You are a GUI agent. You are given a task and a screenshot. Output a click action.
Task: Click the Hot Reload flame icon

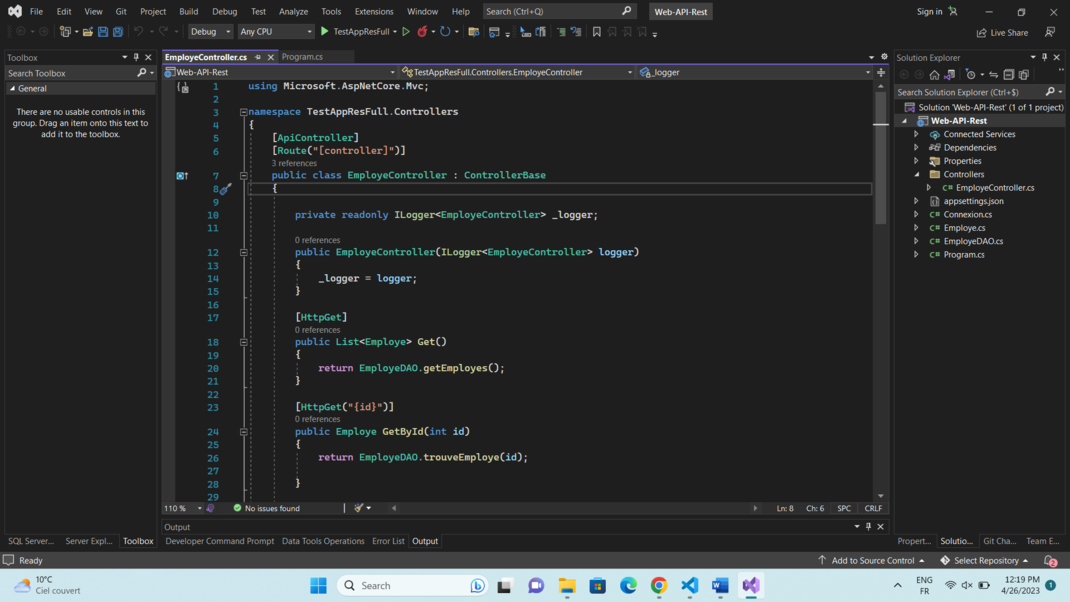coord(422,32)
